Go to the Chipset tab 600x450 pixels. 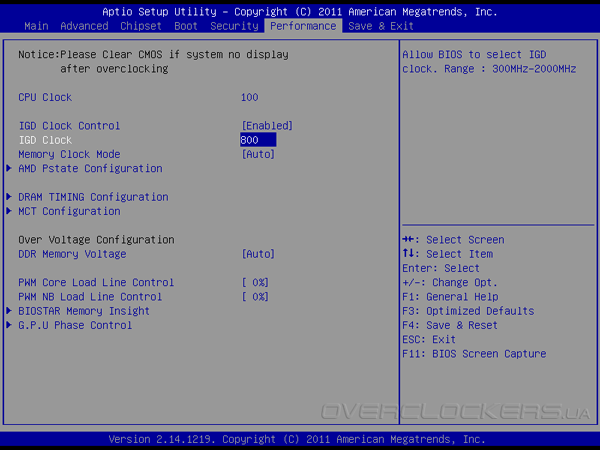tap(141, 26)
